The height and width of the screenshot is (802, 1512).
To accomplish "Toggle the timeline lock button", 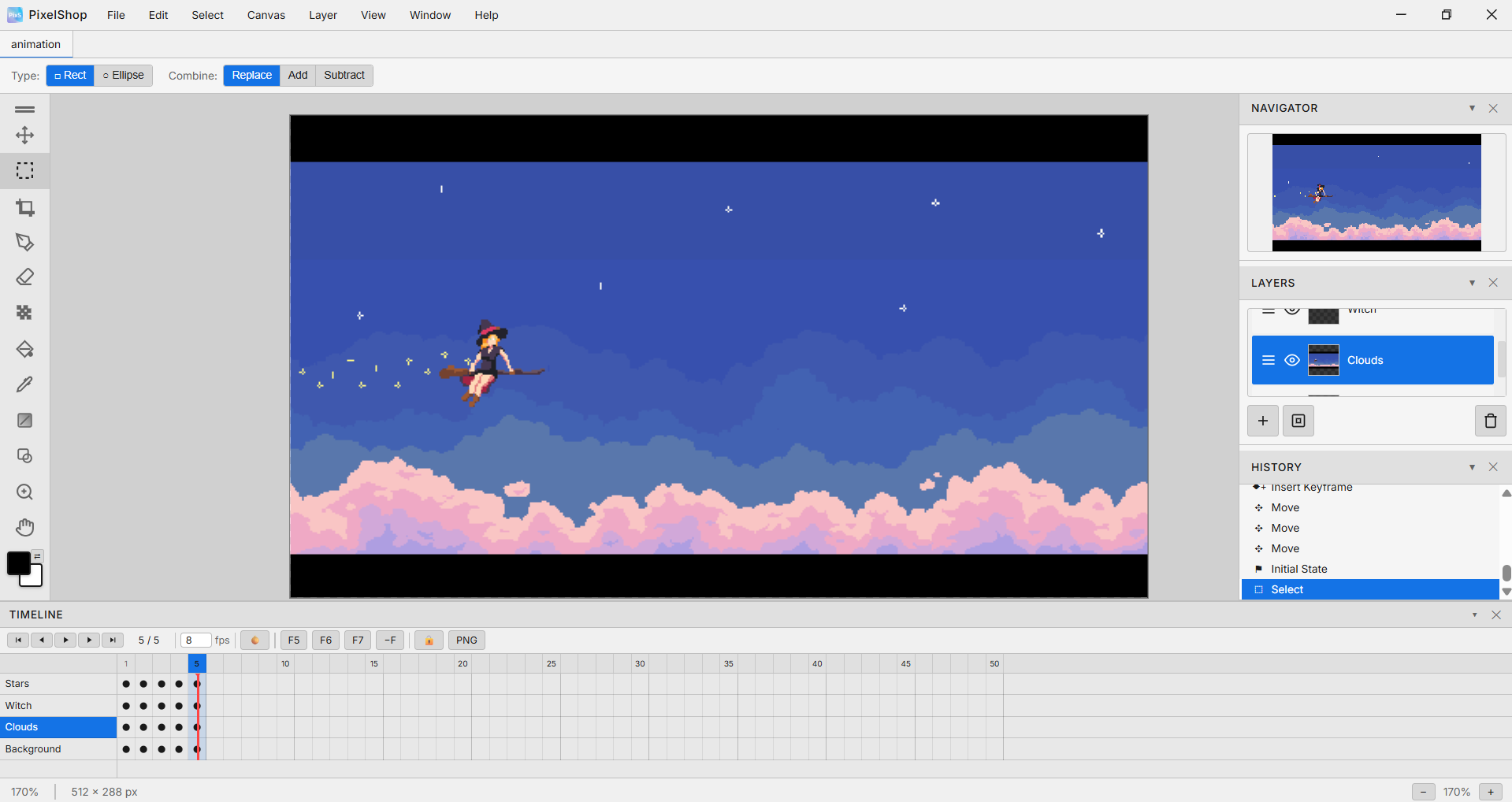I will 429,640.
